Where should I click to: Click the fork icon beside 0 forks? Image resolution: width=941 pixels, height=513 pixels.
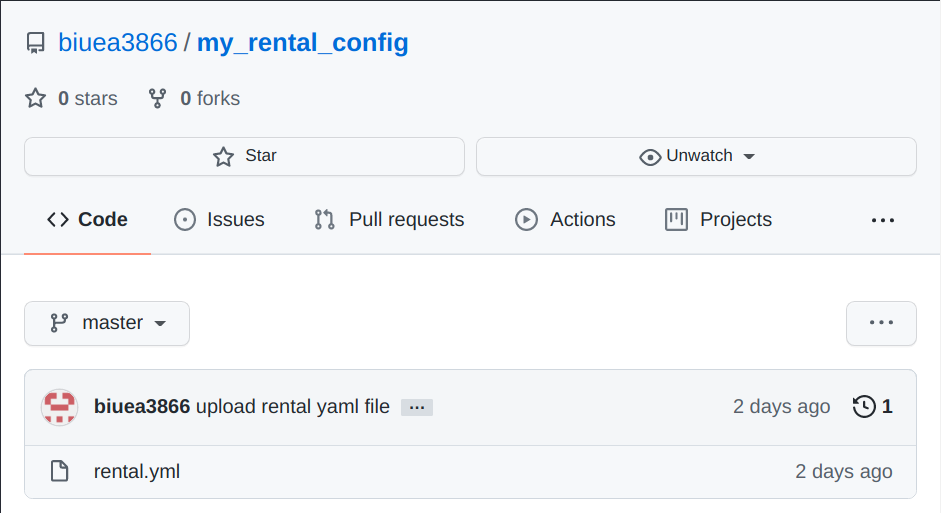click(157, 98)
